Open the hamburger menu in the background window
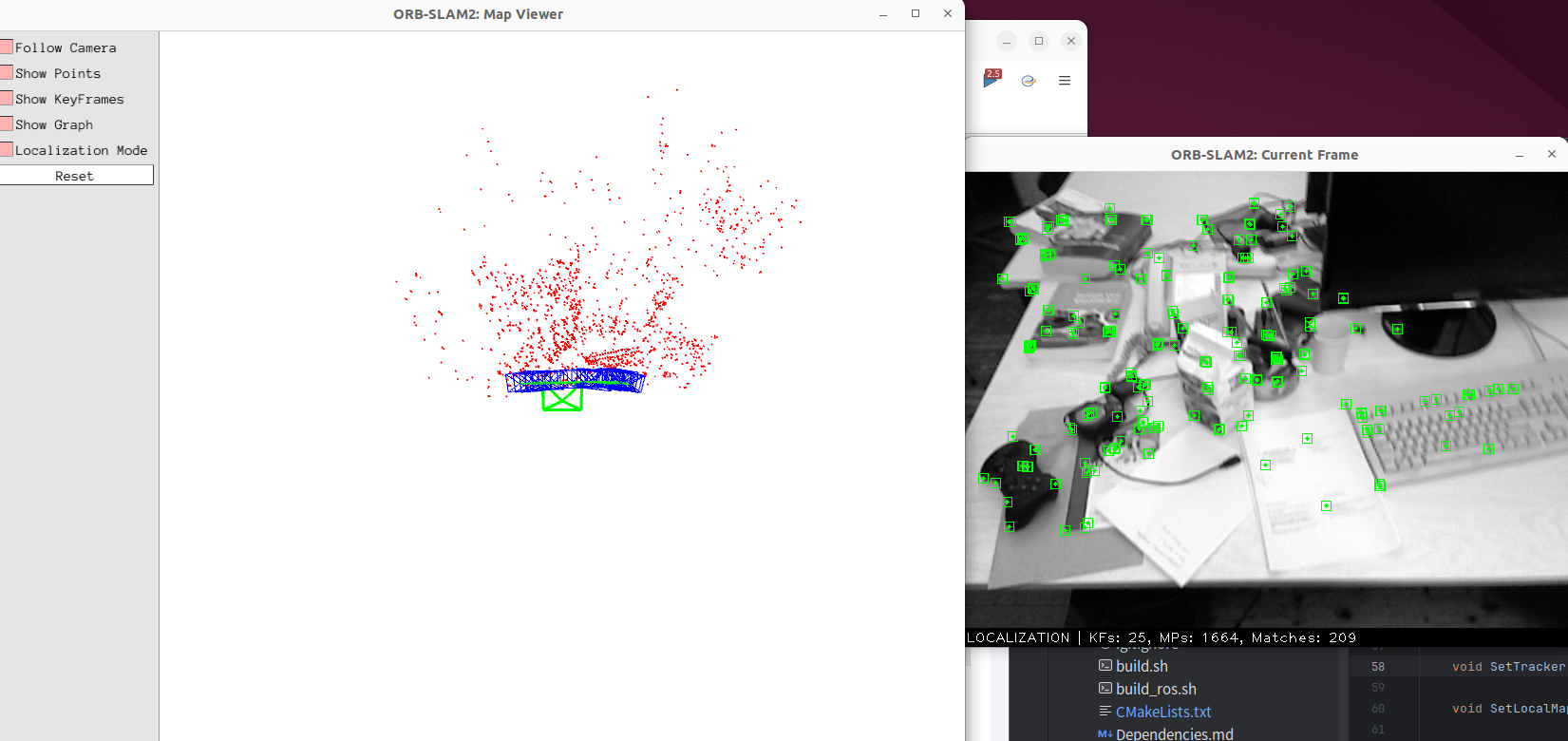This screenshot has height=741, width=1568. pyautogui.click(x=1065, y=81)
